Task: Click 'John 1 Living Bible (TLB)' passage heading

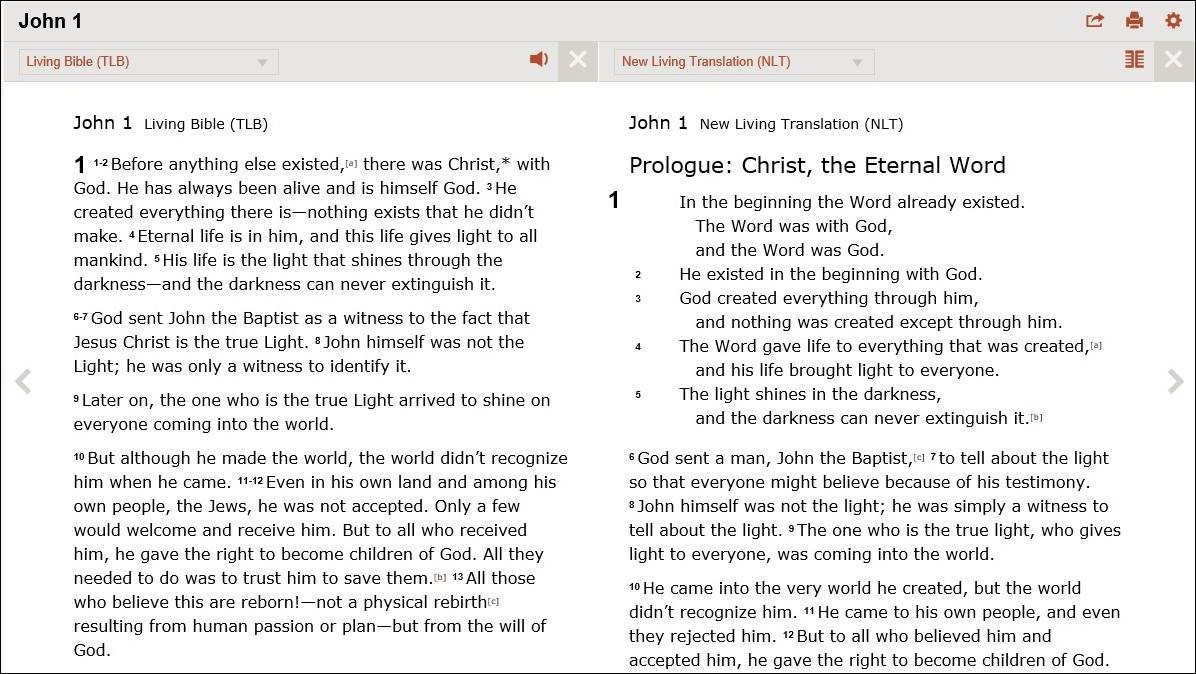Action: click(x=170, y=124)
